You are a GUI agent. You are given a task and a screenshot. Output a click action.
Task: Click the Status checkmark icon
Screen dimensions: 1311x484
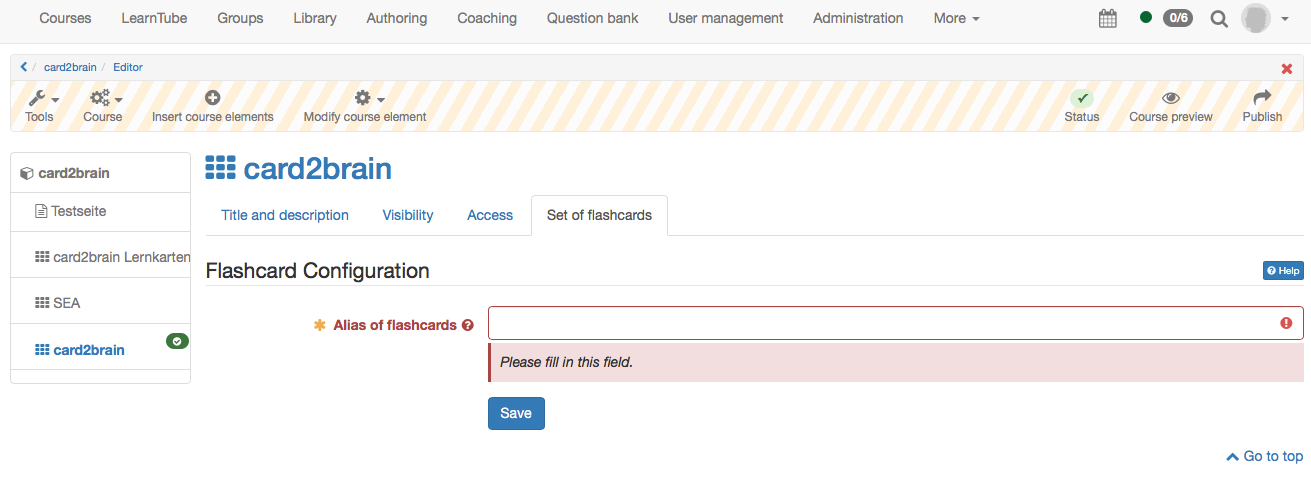pos(1082,98)
